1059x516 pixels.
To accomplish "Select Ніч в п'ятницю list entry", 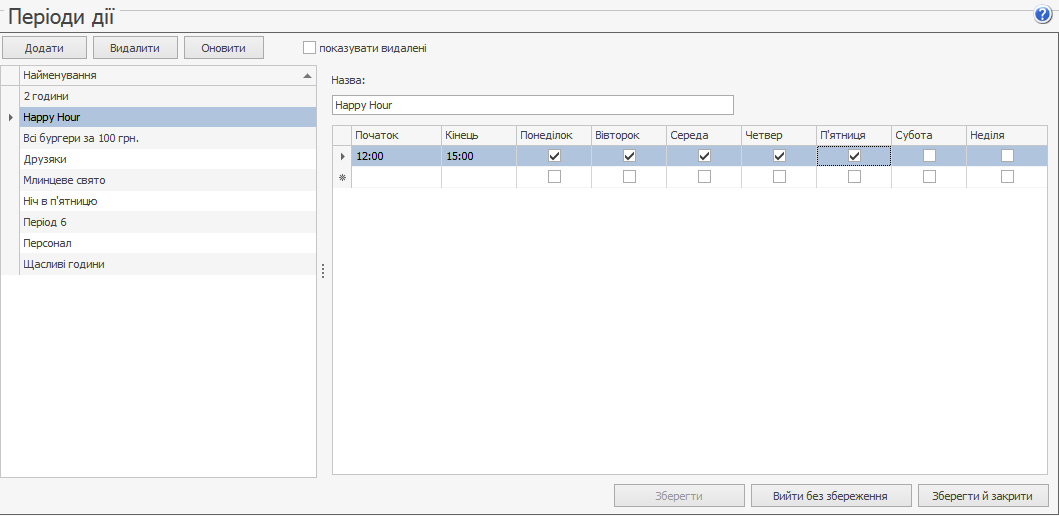I will point(59,201).
